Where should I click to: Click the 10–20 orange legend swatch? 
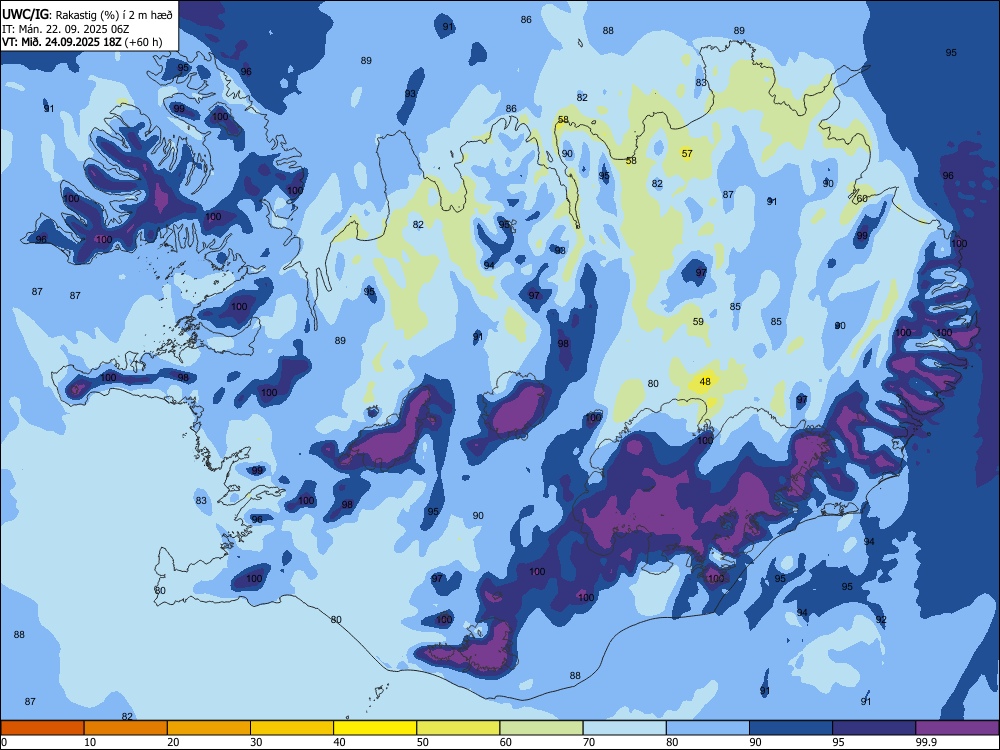click(x=126, y=728)
